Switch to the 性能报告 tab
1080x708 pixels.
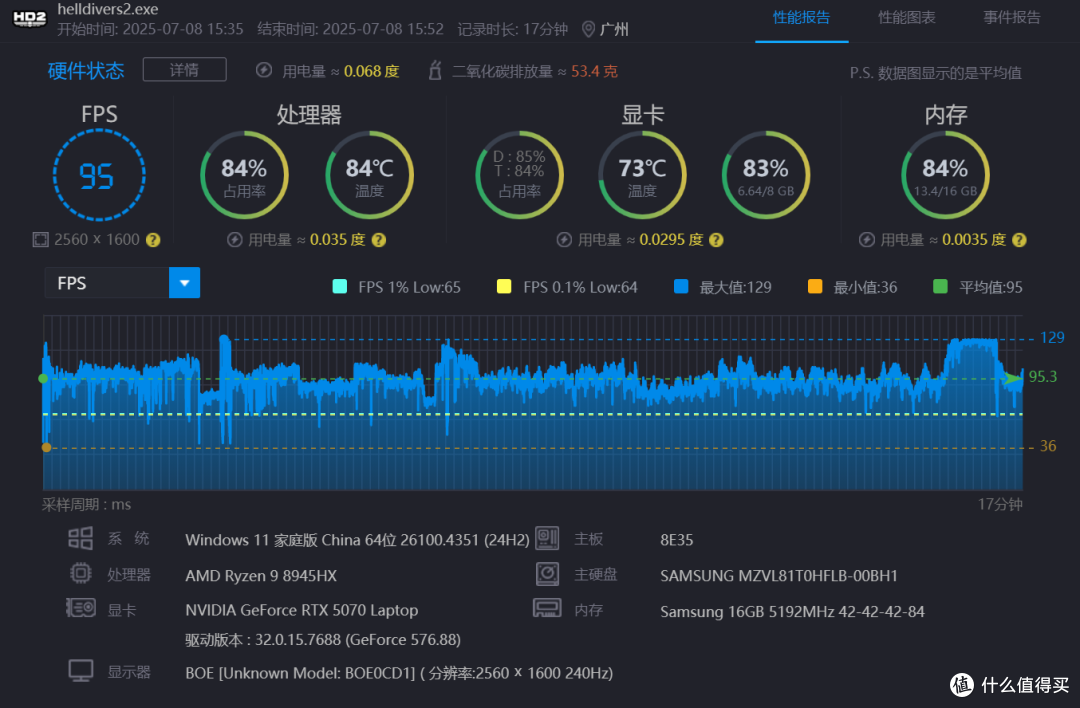[x=801, y=18]
